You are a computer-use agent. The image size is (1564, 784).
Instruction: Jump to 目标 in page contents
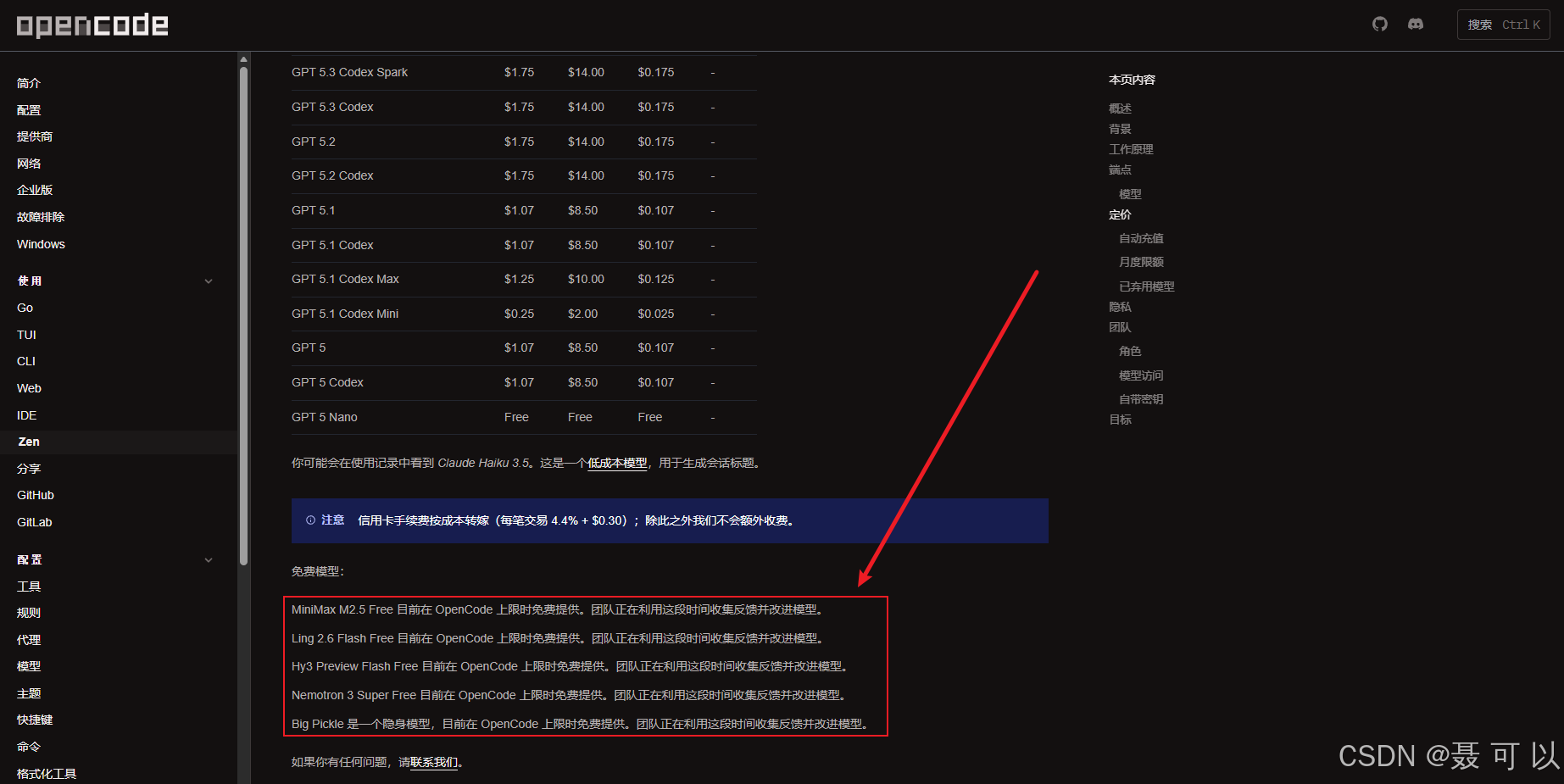click(x=1120, y=420)
